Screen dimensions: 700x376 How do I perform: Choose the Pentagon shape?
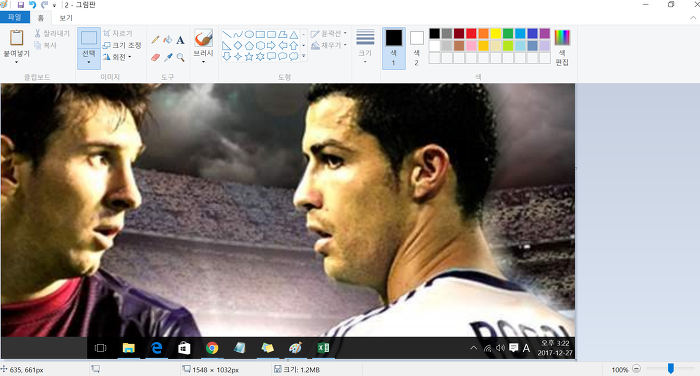[x=249, y=46]
